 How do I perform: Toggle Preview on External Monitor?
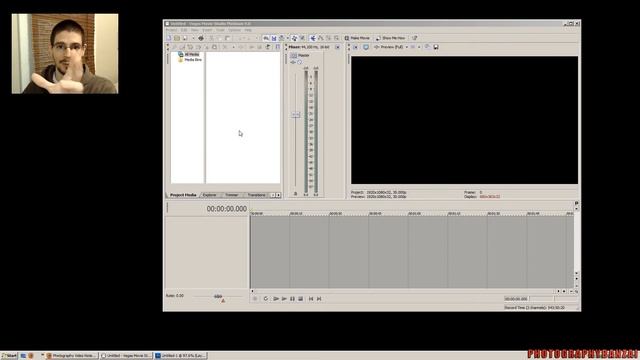pos(366,47)
